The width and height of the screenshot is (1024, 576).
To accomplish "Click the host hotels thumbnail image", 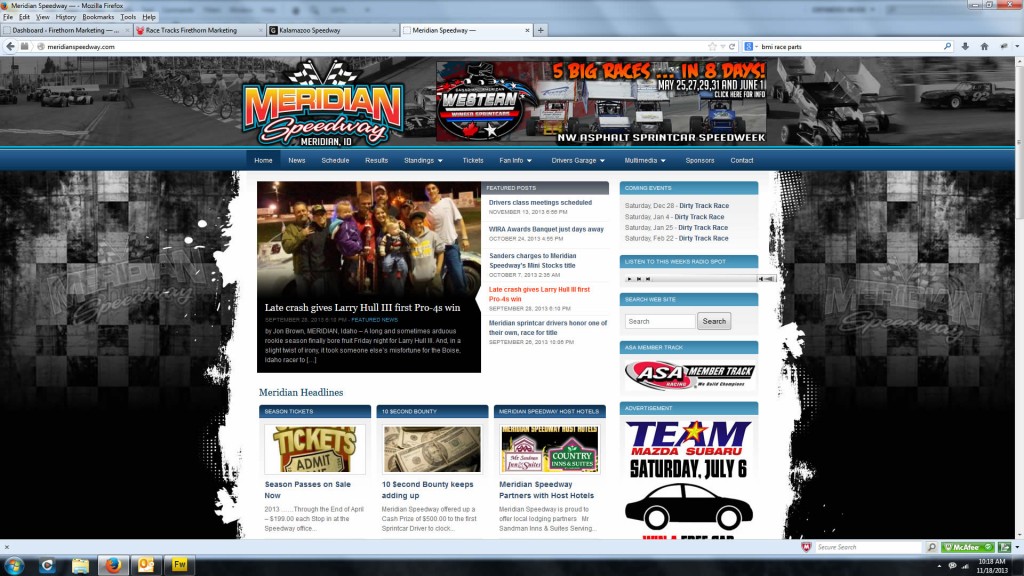I will (x=549, y=449).
